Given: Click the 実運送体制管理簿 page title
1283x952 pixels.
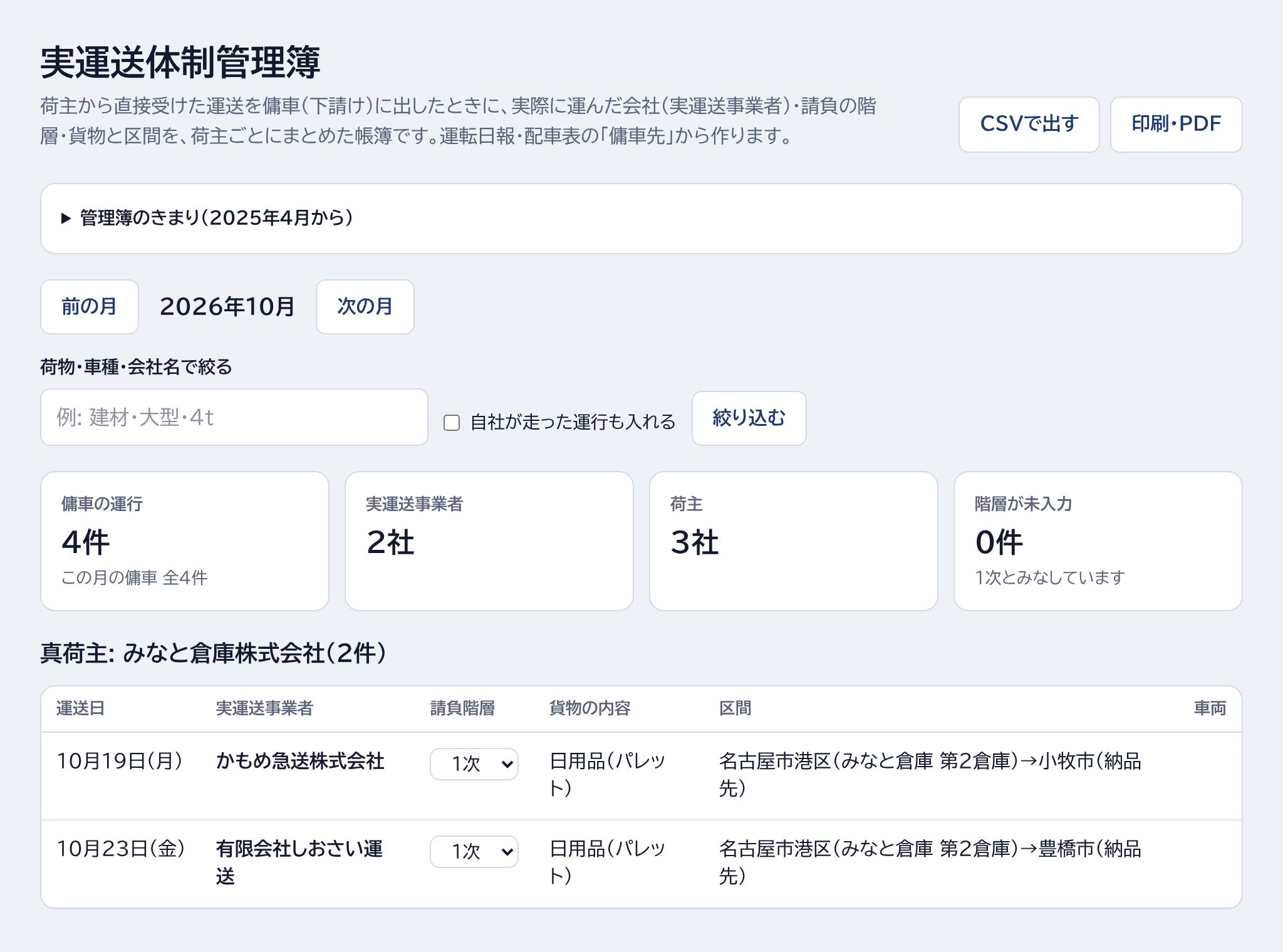Looking at the screenshot, I should (x=180, y=63).
